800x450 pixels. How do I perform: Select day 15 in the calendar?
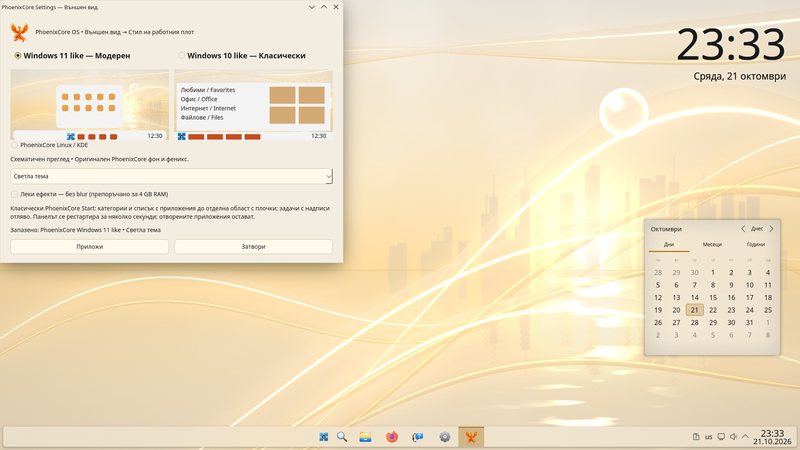[x=713, y=297]
